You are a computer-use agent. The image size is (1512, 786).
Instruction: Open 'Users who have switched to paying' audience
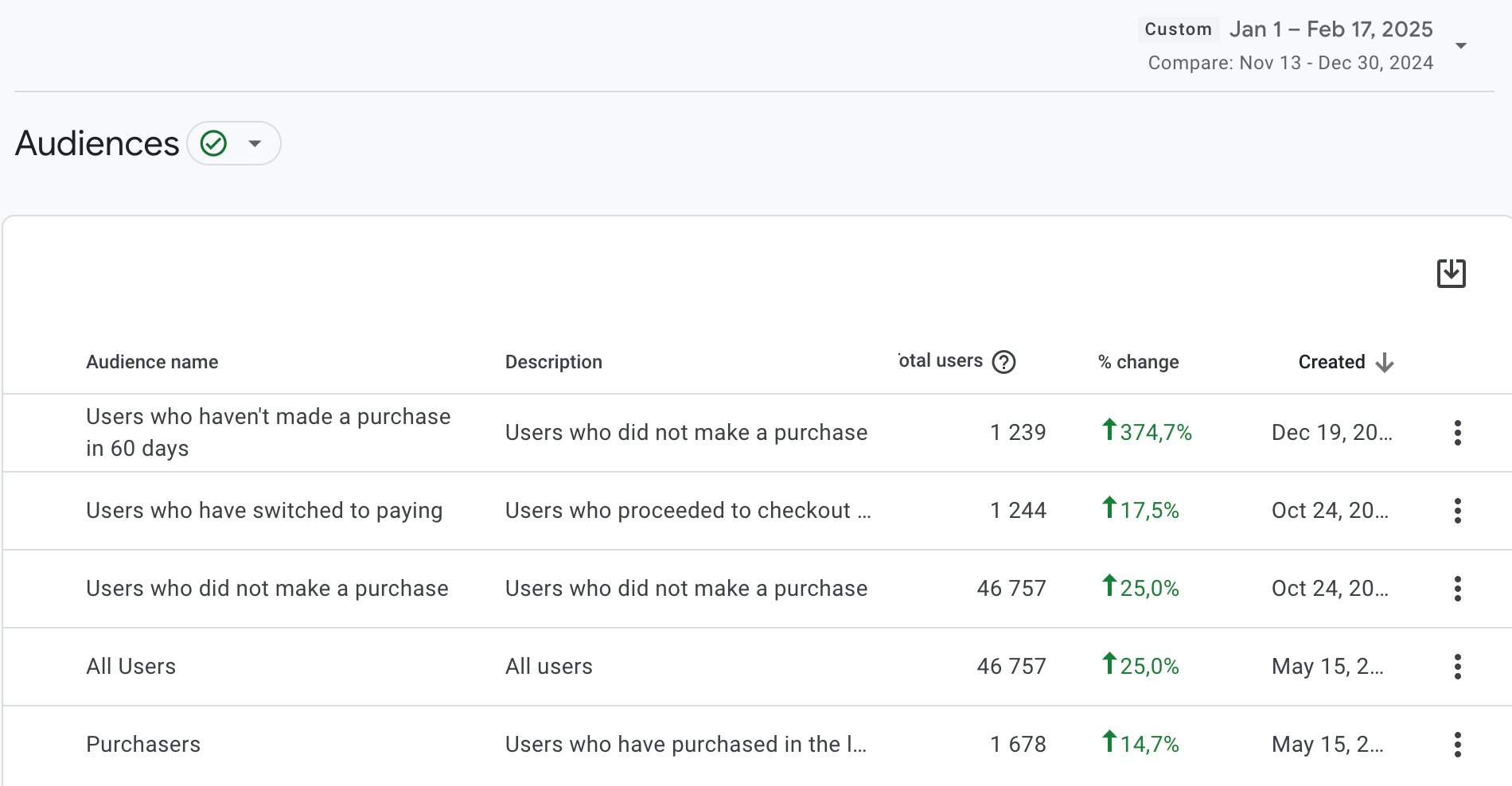point(264,511)
